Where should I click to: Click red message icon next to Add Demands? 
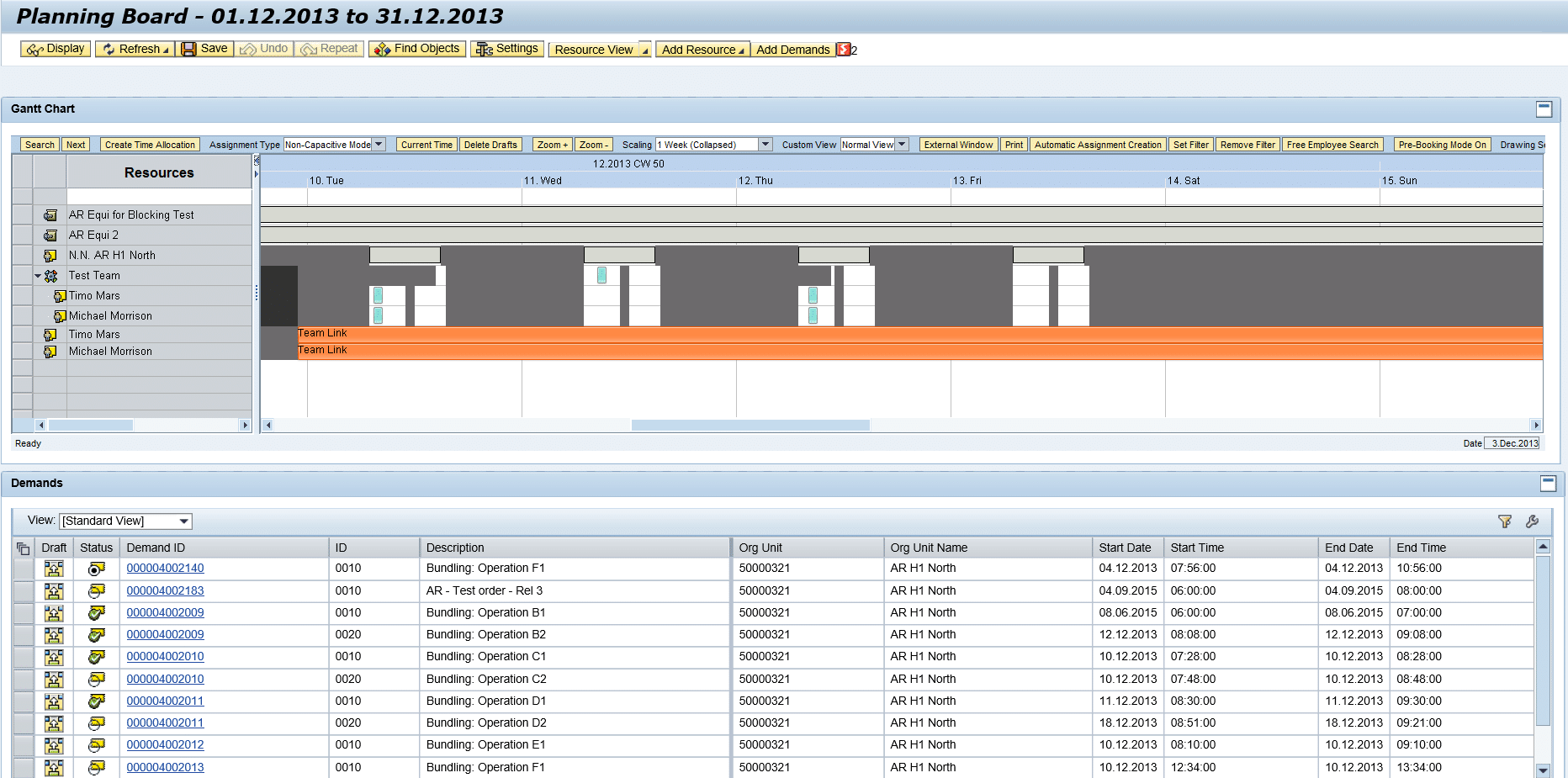tap(844, 50)
